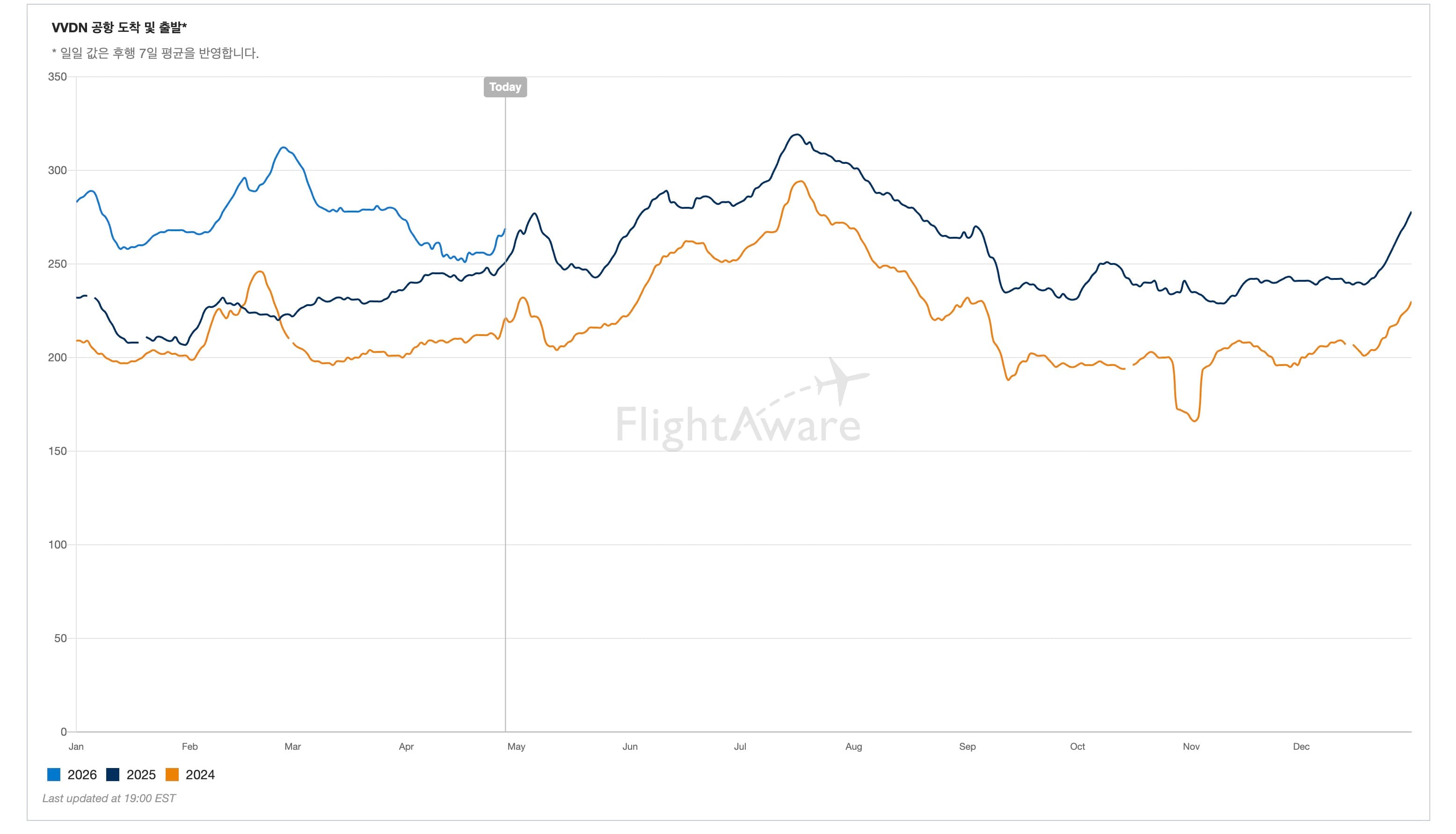
Task: Click the Oct label on the x-axis
Action: (1077, 746)
